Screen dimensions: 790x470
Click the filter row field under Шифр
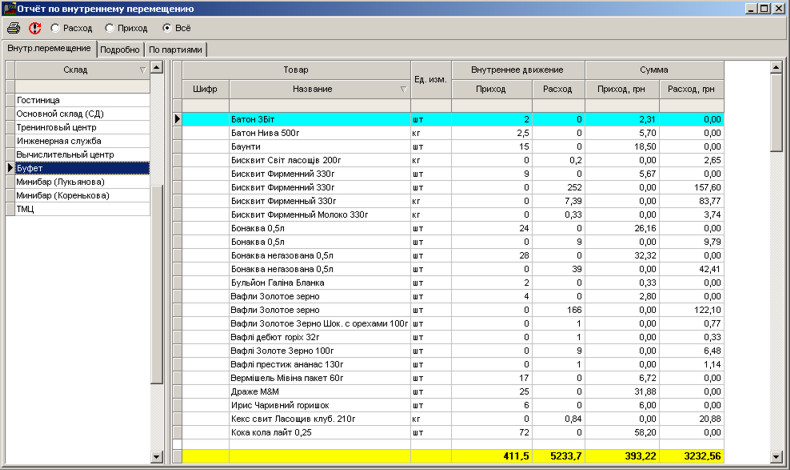205,105
